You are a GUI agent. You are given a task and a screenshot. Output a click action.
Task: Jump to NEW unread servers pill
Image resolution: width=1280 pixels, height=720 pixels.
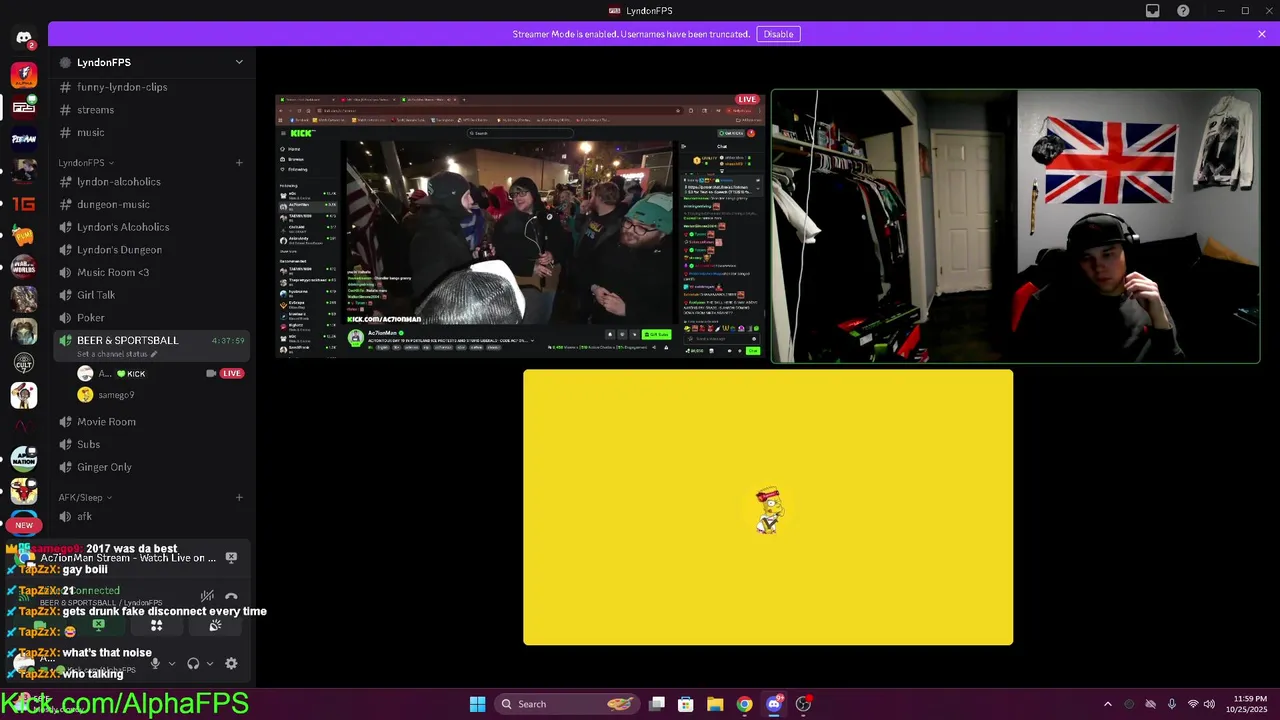click(x=24, y=525)
